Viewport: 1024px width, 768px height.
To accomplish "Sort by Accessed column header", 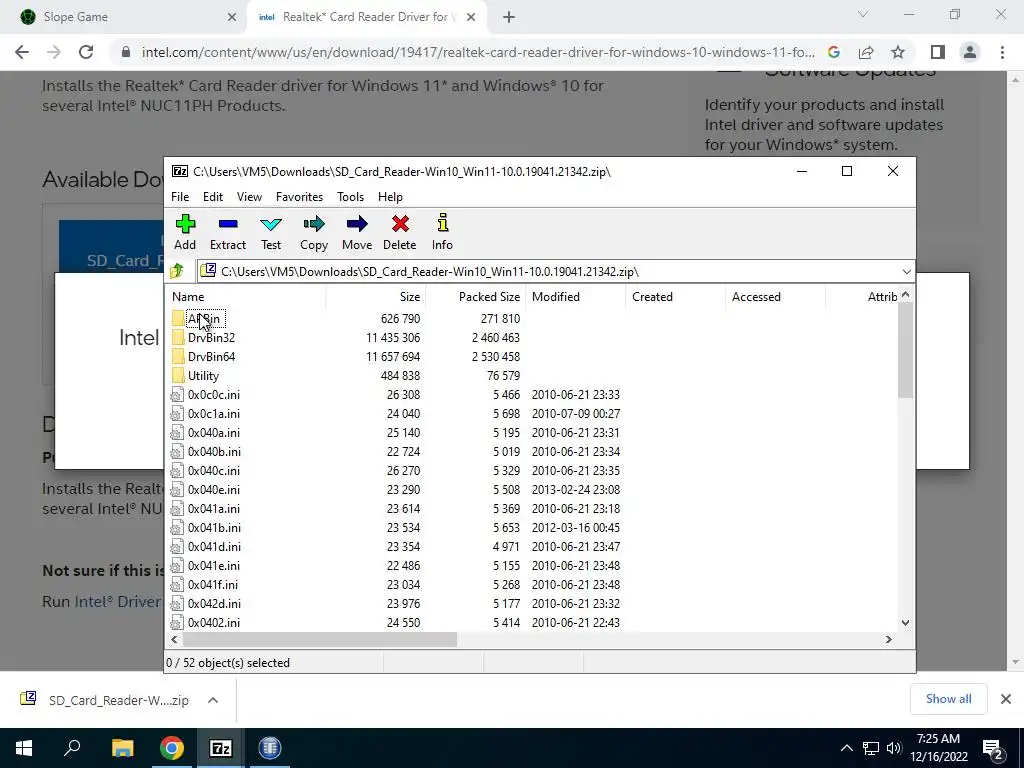I will [775, 296].
